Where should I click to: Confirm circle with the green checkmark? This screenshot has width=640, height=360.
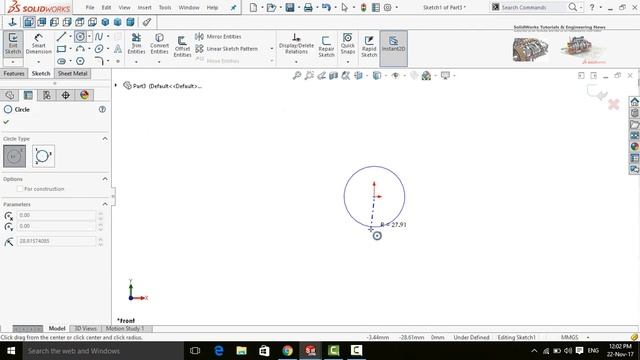coord(6,122)
